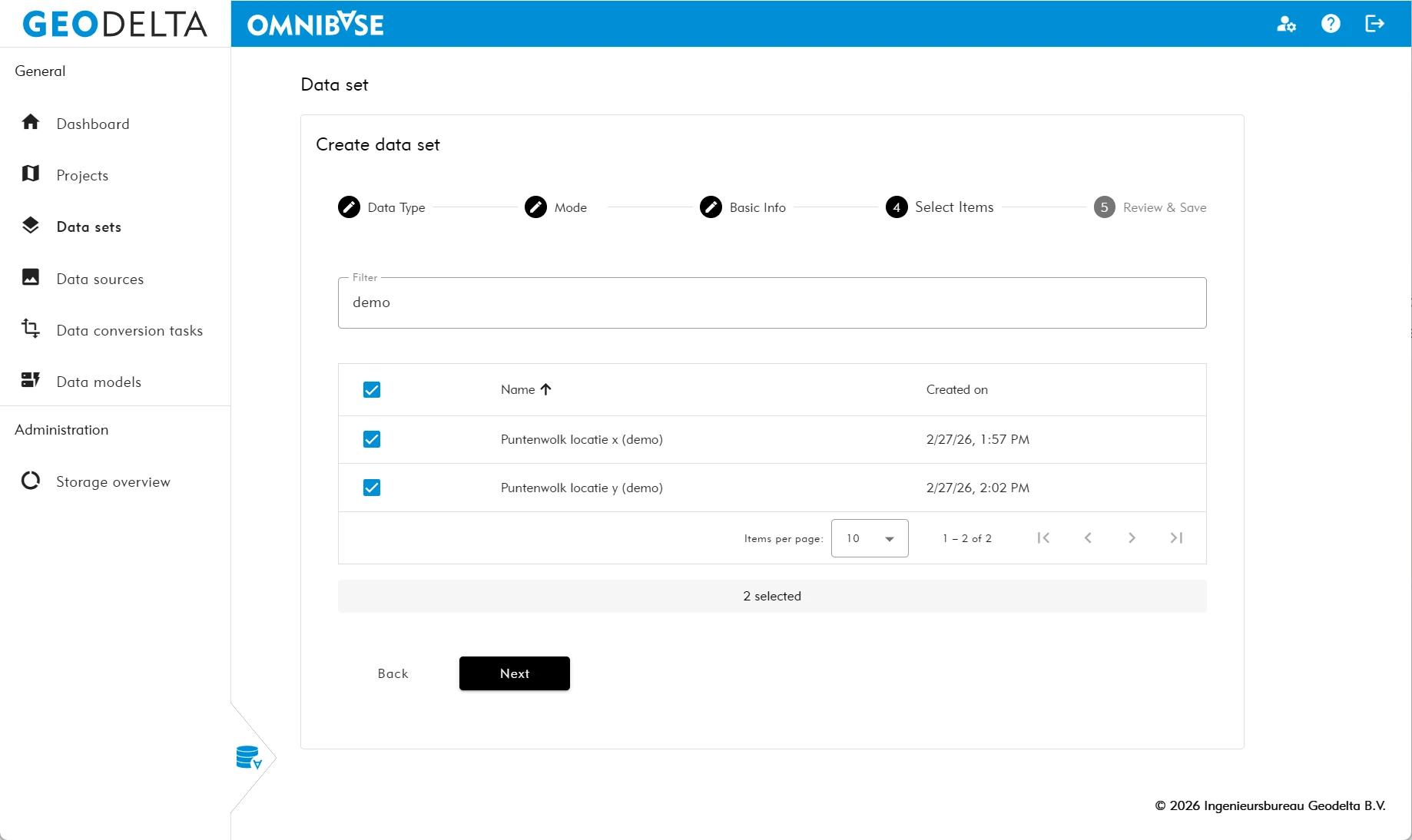Click the Next button
The image size is (1412, 840).
(x=514, y=673)
